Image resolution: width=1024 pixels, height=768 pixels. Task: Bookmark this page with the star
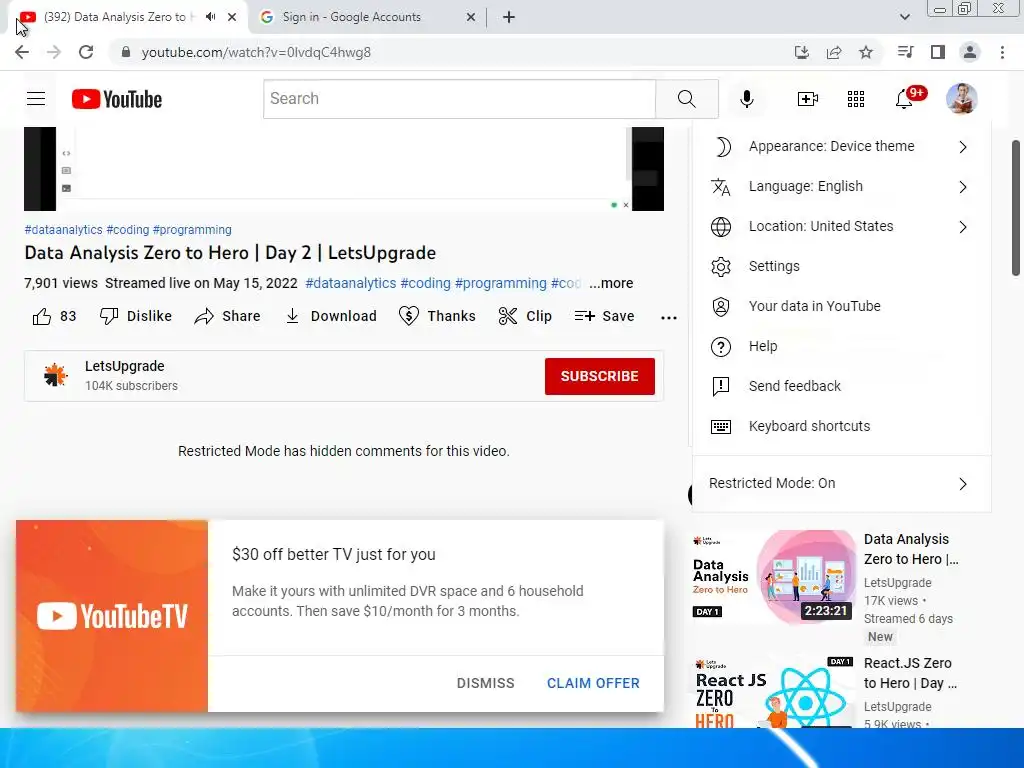[x=865, y=52]
